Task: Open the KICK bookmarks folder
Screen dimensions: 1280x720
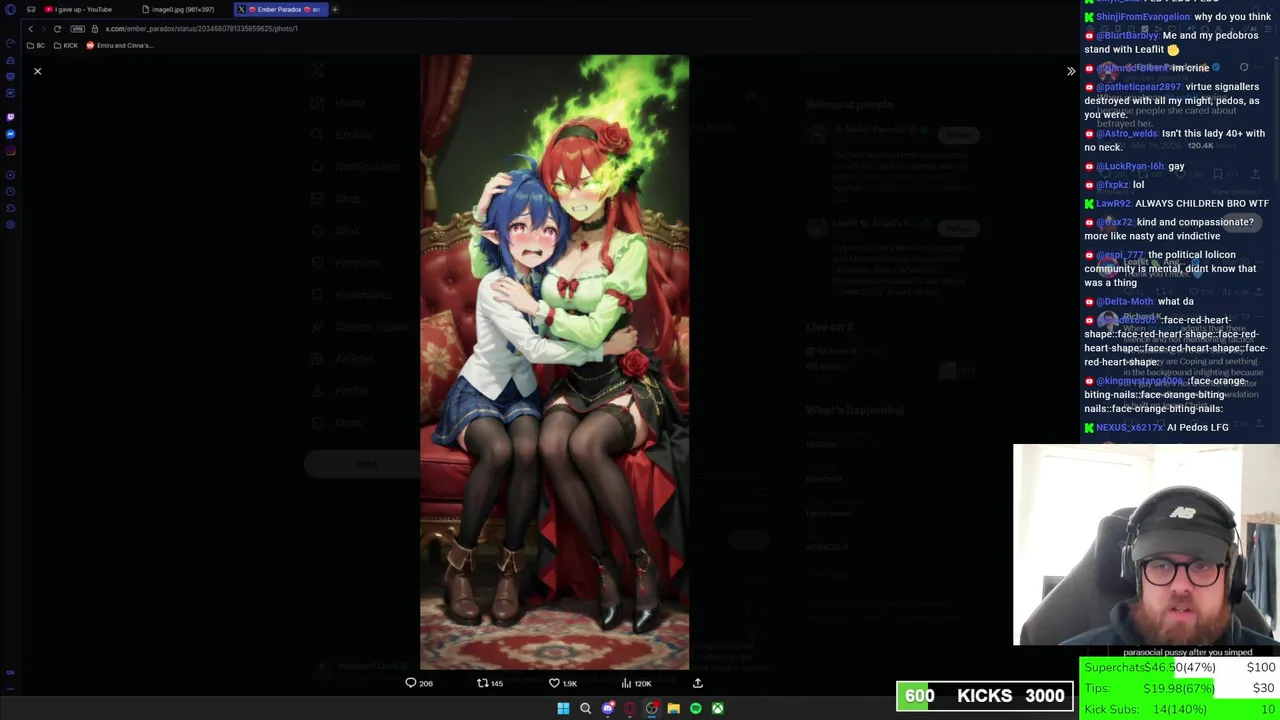Action: pyautogui.click(x=66, y=45)
